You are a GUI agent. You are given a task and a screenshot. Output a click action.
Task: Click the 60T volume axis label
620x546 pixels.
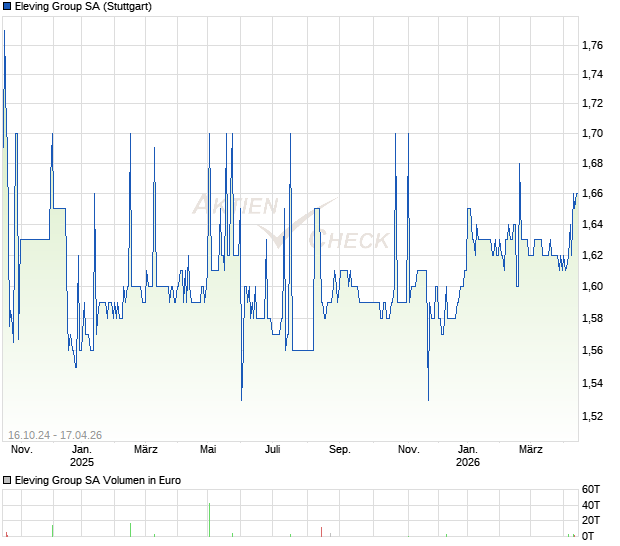point(591,489)
